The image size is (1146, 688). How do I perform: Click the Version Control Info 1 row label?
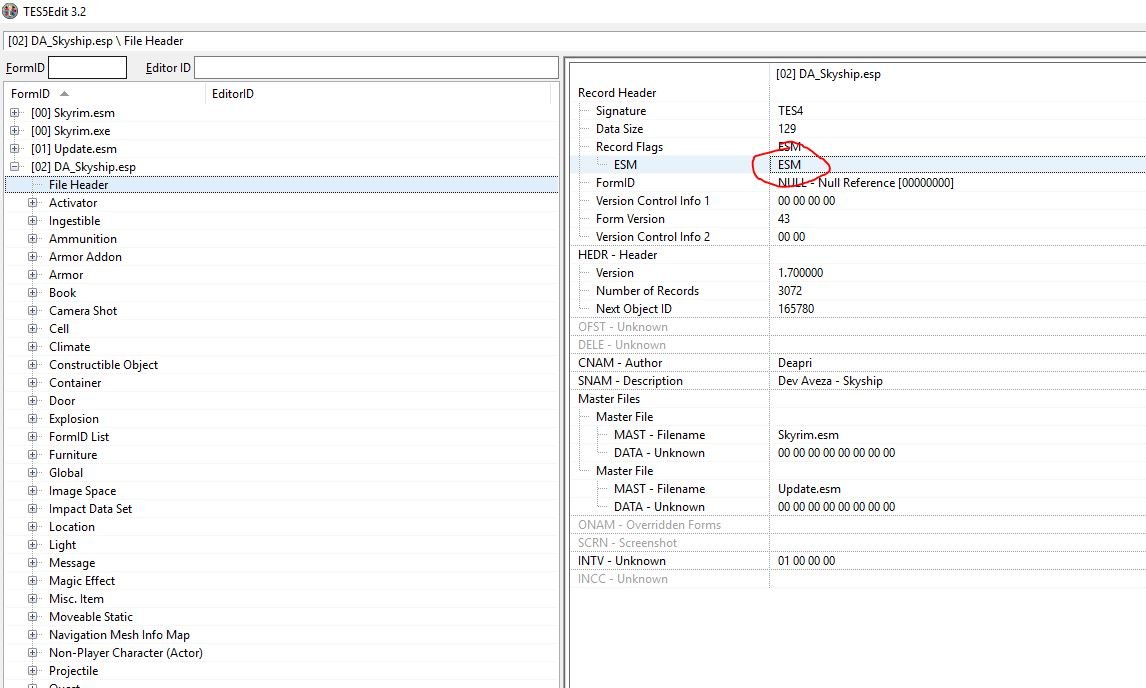(x=652, y=201)
